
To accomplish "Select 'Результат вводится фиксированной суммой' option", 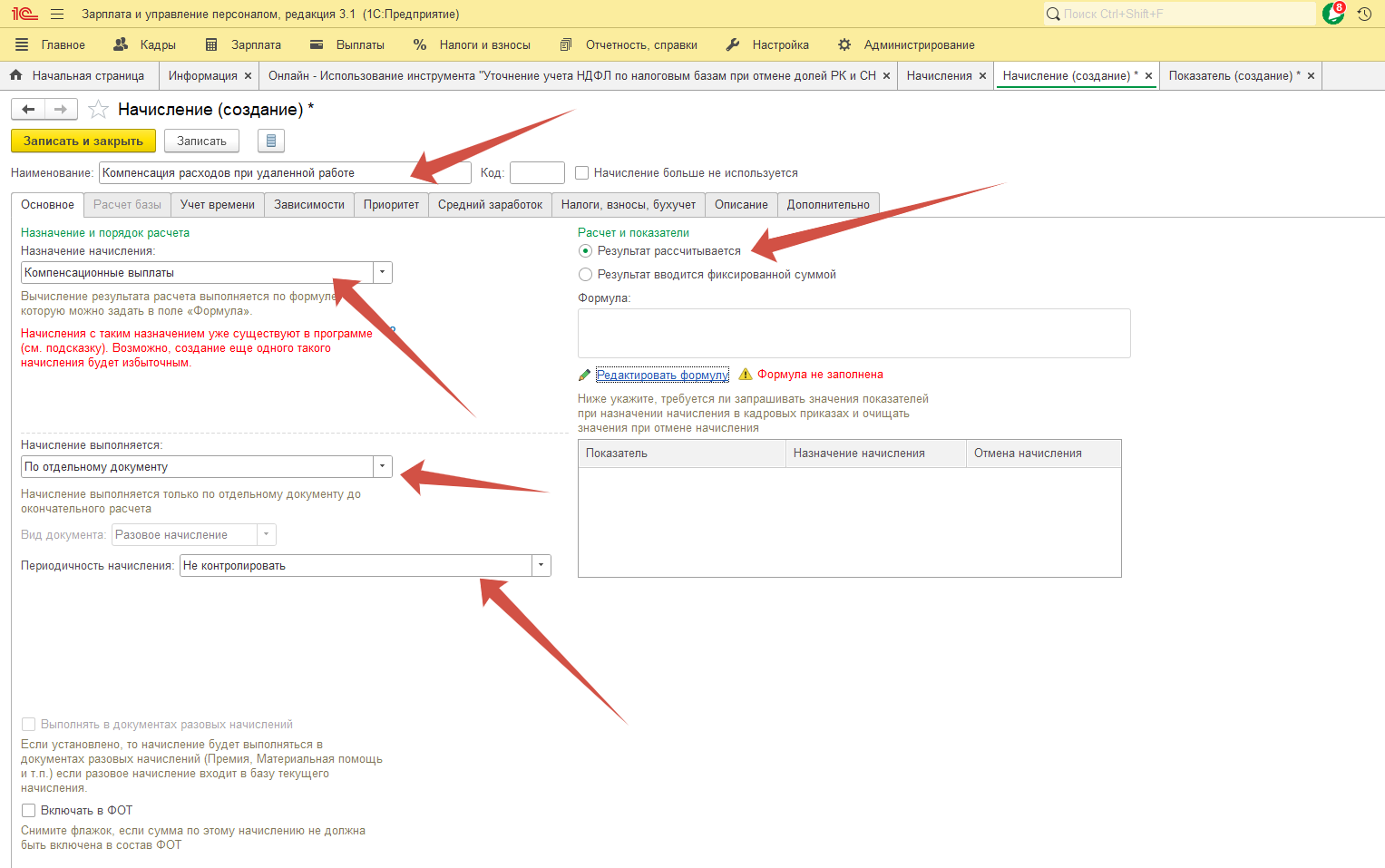I will (586, 274).
